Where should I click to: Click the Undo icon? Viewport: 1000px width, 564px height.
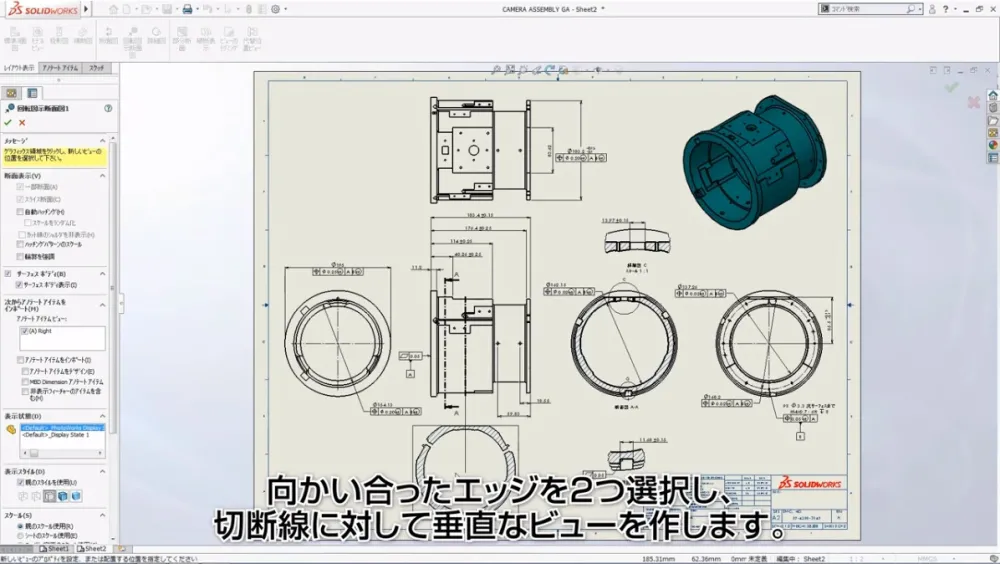pyautogui.click(x=209, y=9)
